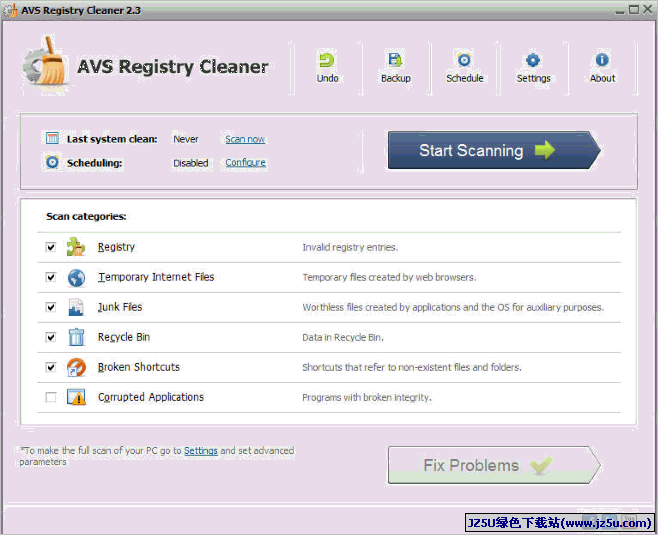Click the 'Invalid registry entries.' description
This screenshot has height=535, width=658.
(350, 248)
